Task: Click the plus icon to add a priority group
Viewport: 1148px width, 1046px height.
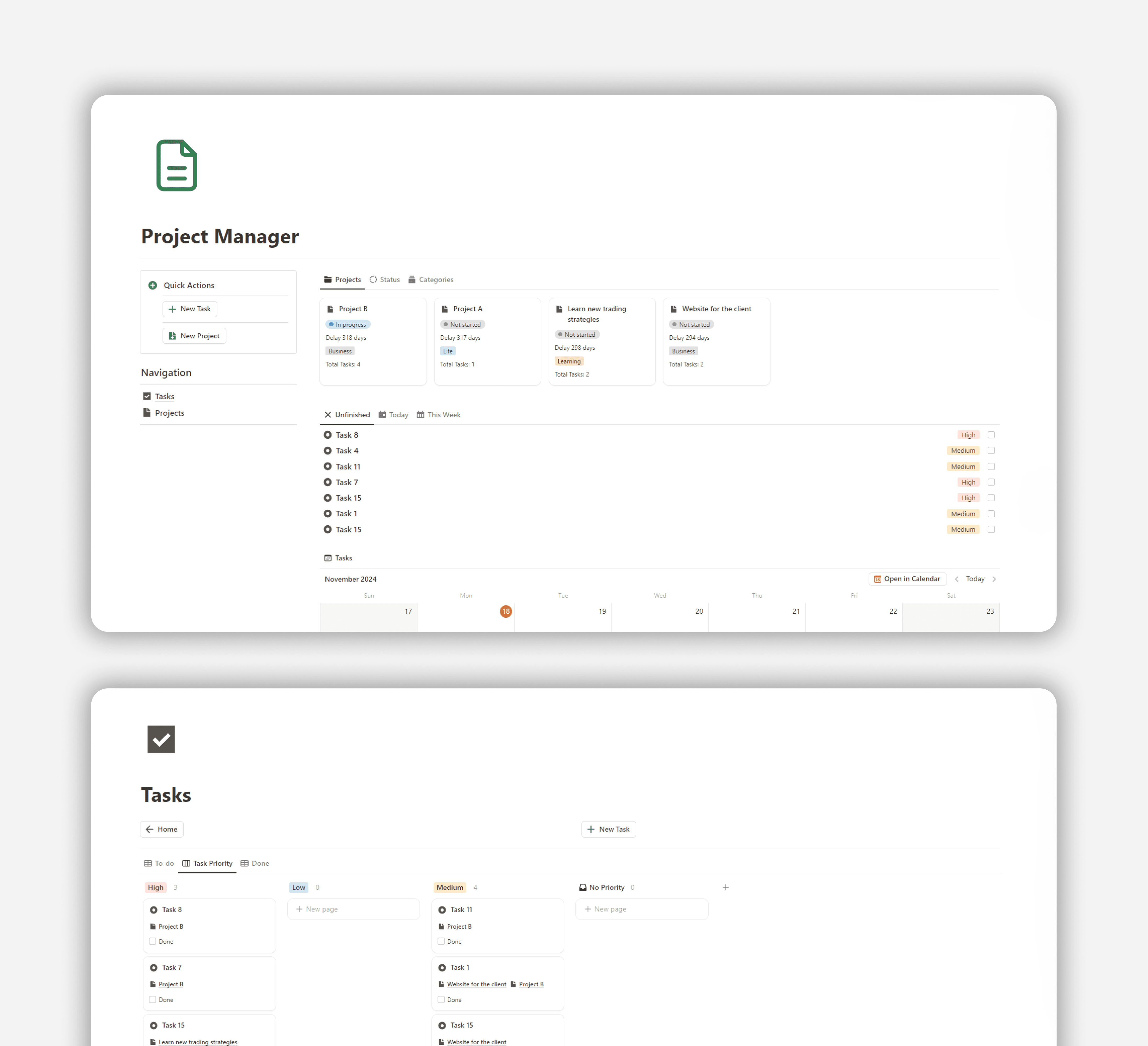Action: tap(725, 887)
